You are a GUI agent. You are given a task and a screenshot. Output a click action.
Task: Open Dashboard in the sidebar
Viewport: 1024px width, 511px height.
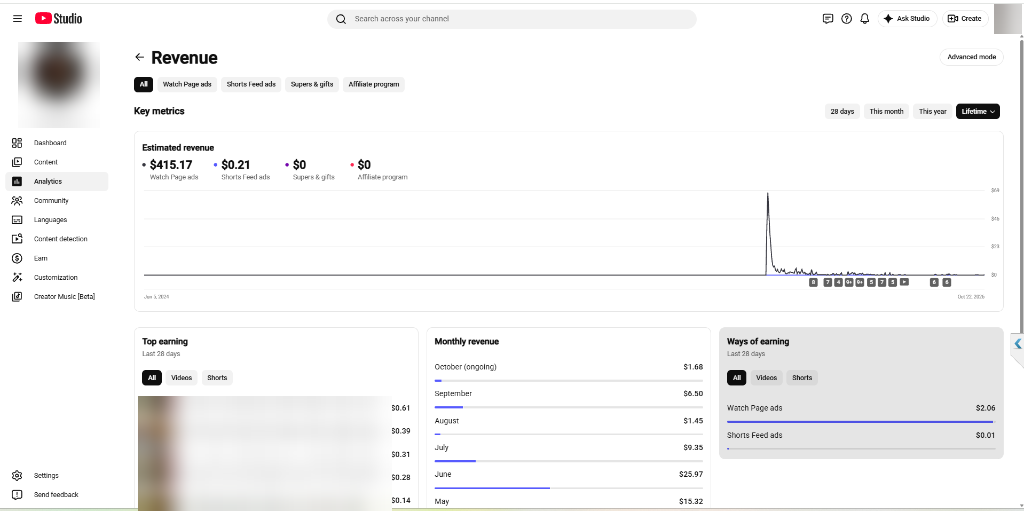(x=57, y=143)
